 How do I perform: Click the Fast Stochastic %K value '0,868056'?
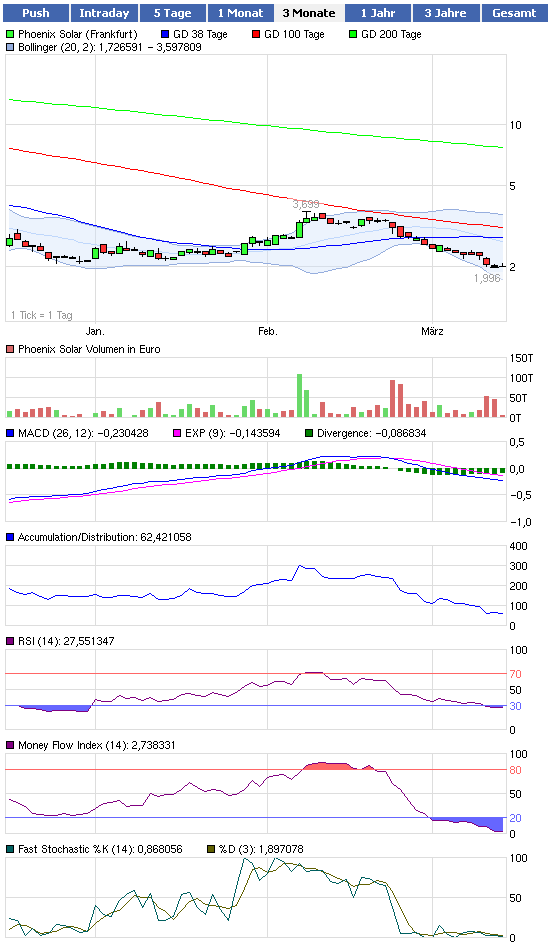pyautogui.click(x=160, y=850)
